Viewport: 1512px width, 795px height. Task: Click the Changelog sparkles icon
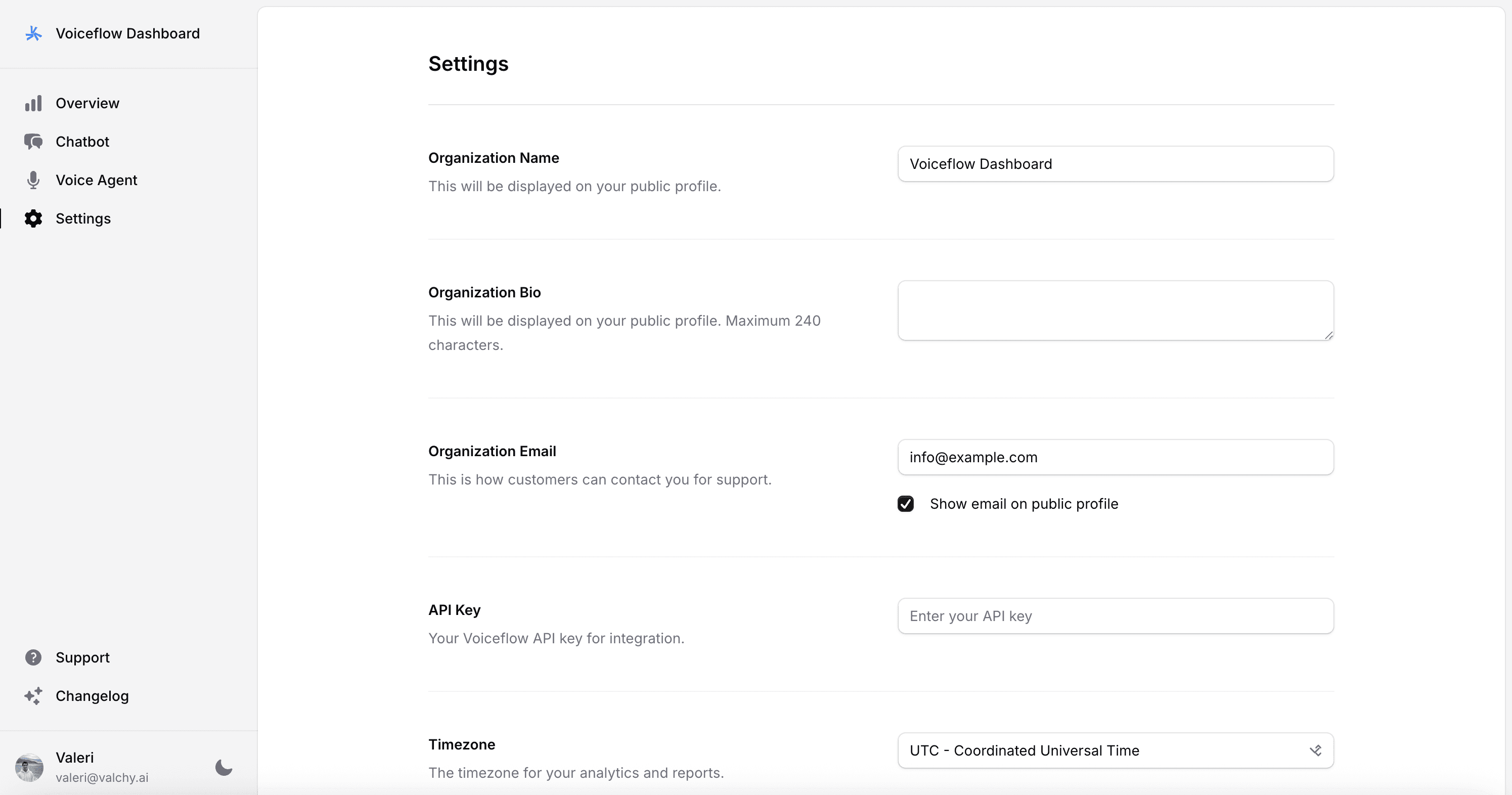(x=33, y=696)
